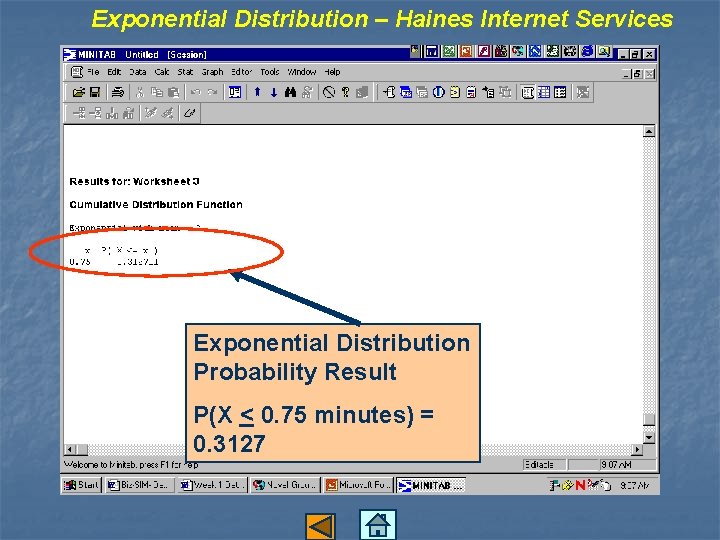This screenshot has height=540, width=720.
Task: Click the scroll up arrow of session window
Action: click(x=649, y=132)
